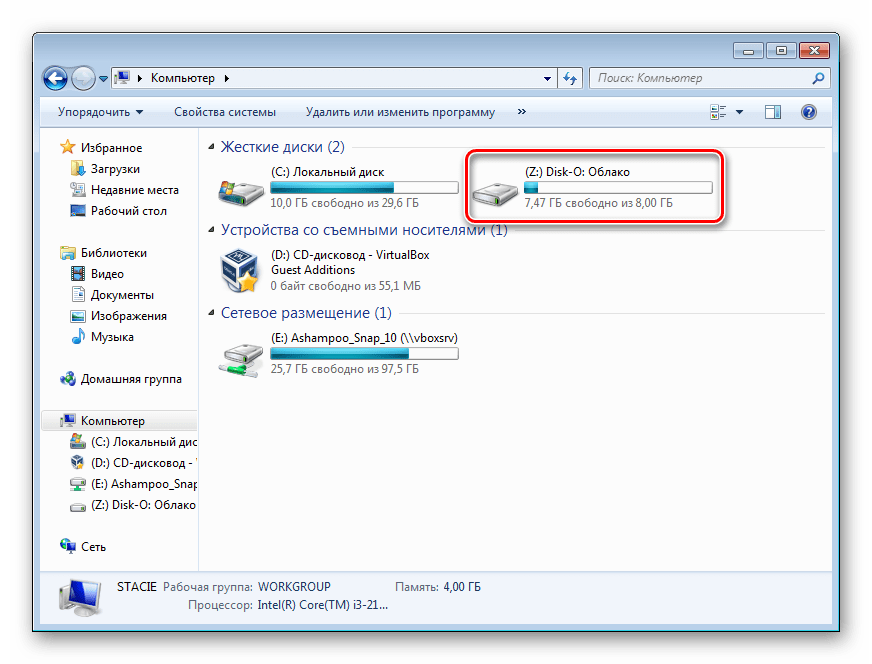Click the E: drive capacity usage bar
This screenshot has height=664, width=872.
pos(364,354)
